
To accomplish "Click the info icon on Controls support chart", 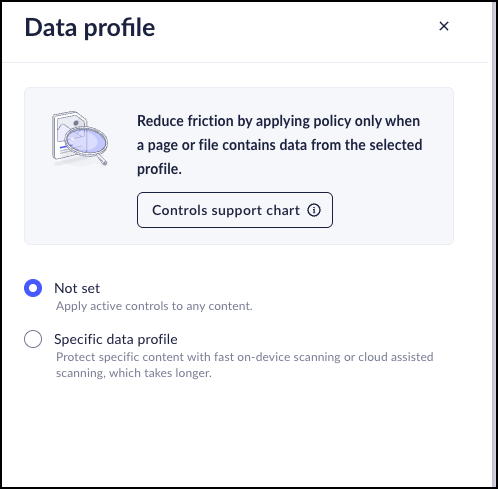I will pos(314,210).
